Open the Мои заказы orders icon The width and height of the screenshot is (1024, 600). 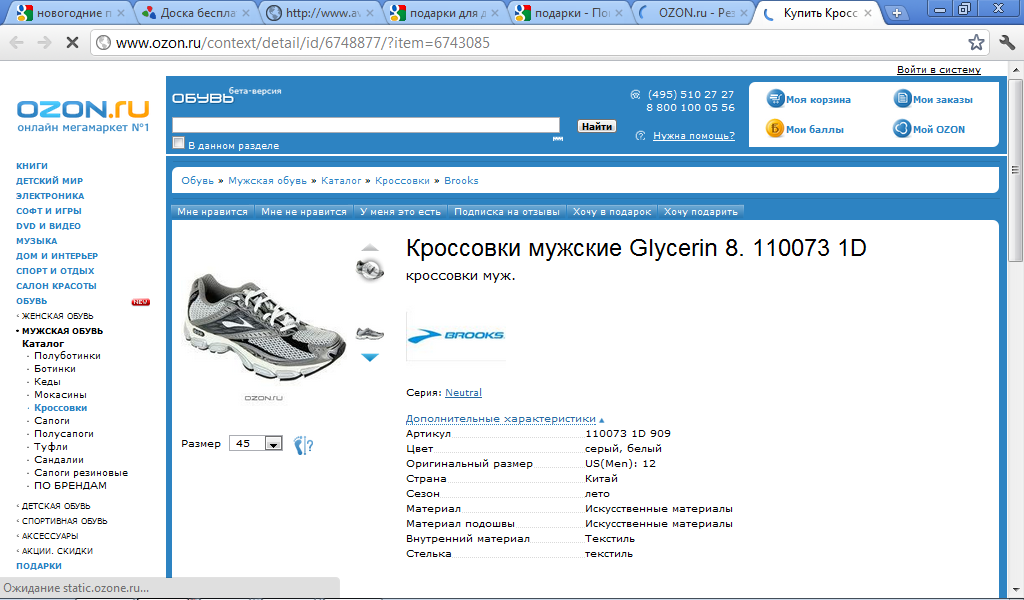[902, 99]
